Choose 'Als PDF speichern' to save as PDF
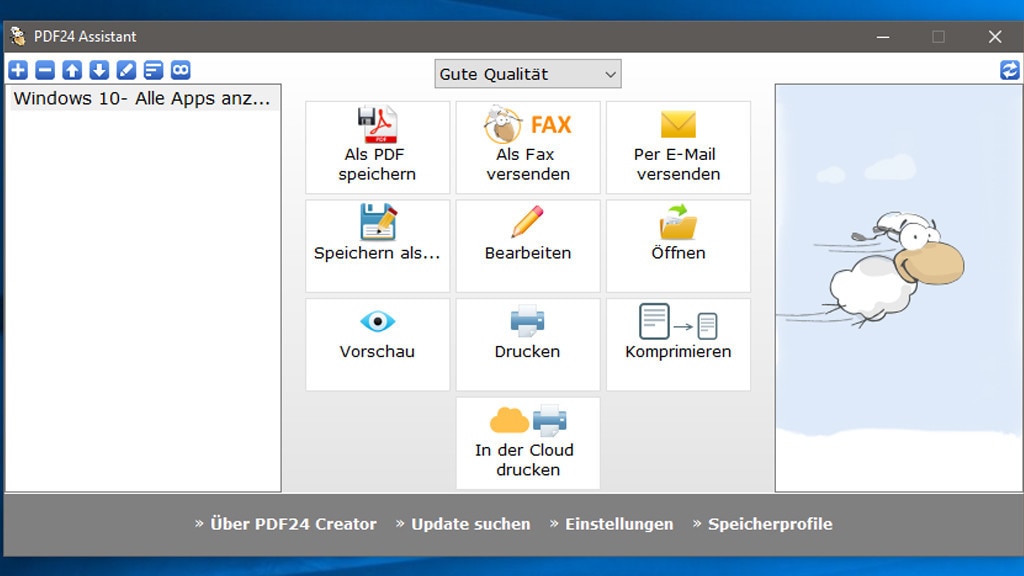Screen dimensions: 1024x576 (x=377, y=146)
